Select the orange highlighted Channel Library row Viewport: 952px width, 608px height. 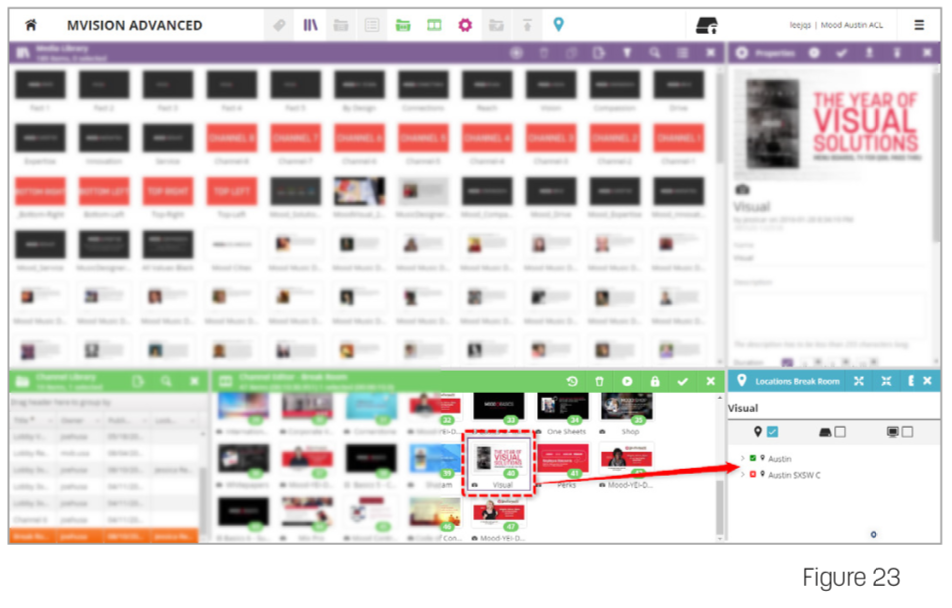pyautogui.click(x=104, y=536)
